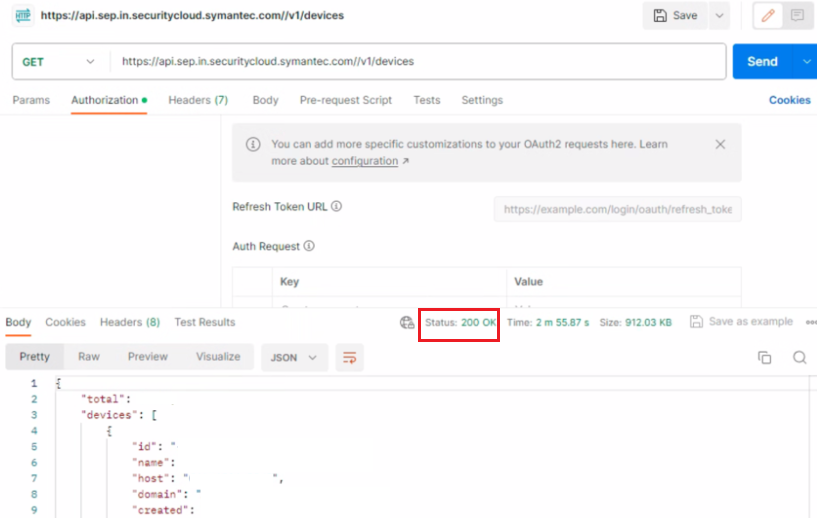
Task: Click the response Time value
Action: click(x=562, y=322)
